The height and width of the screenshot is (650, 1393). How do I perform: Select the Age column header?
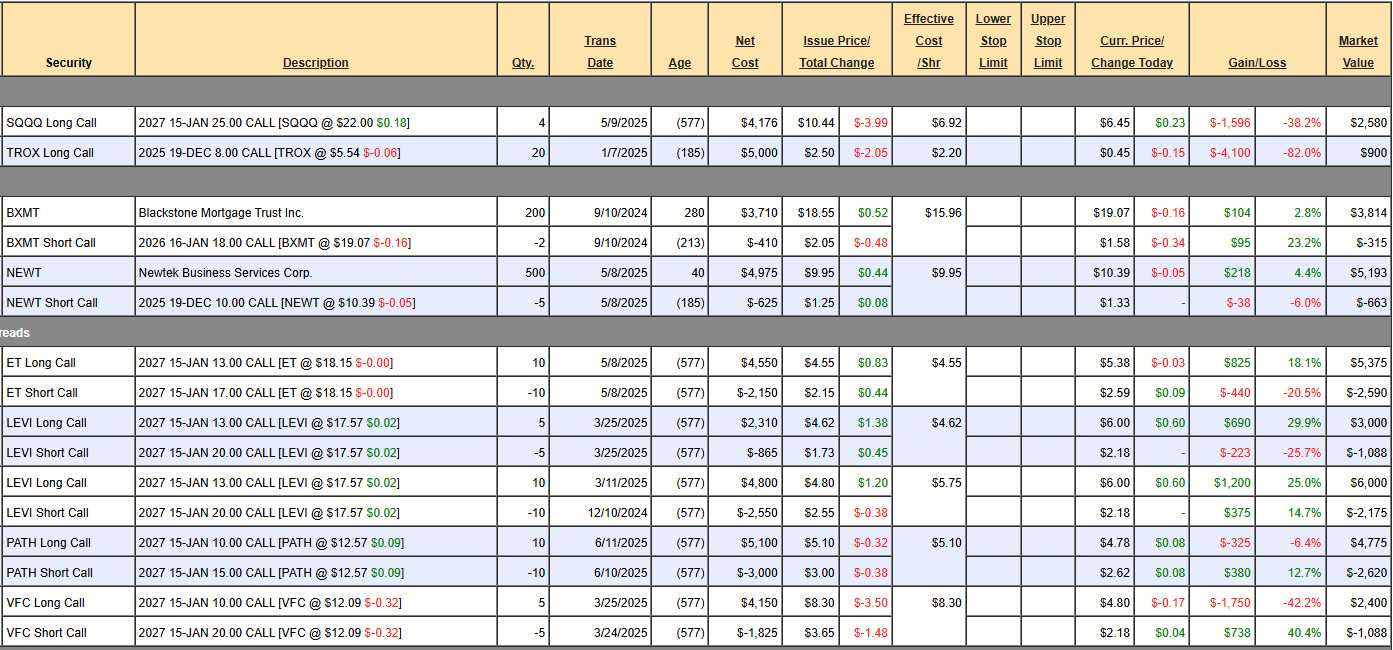click(679, 62)
